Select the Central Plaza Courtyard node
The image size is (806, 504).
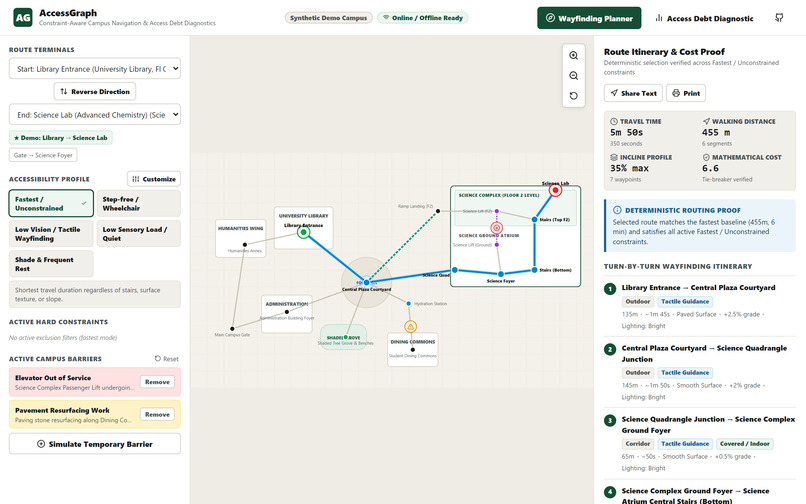tap(367, 282)
